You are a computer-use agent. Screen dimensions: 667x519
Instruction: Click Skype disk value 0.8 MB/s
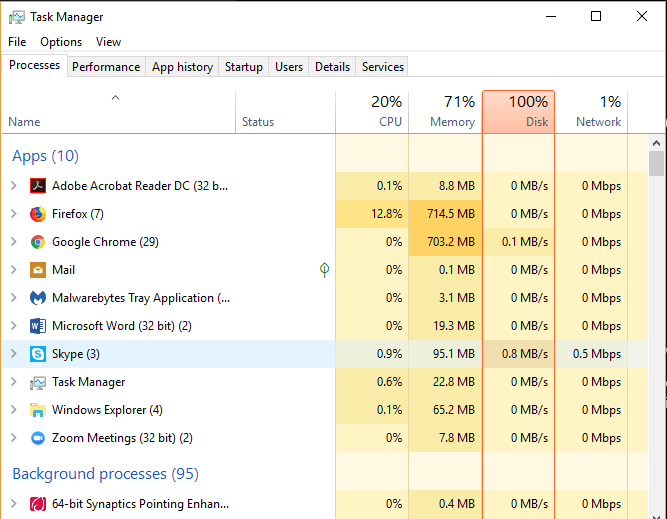[x=525, y=354]
